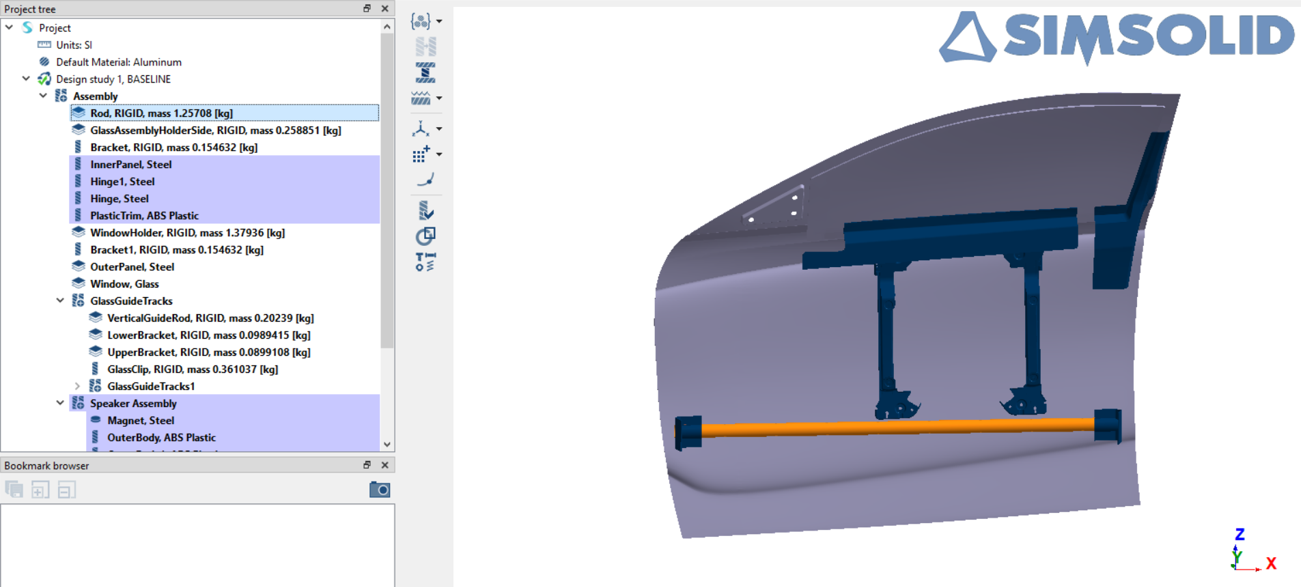Click the Save bookmark icon in Bookmark browser
Viewport: 1301px width, 587px height.
pyautogui.click(x=14, y=489)
